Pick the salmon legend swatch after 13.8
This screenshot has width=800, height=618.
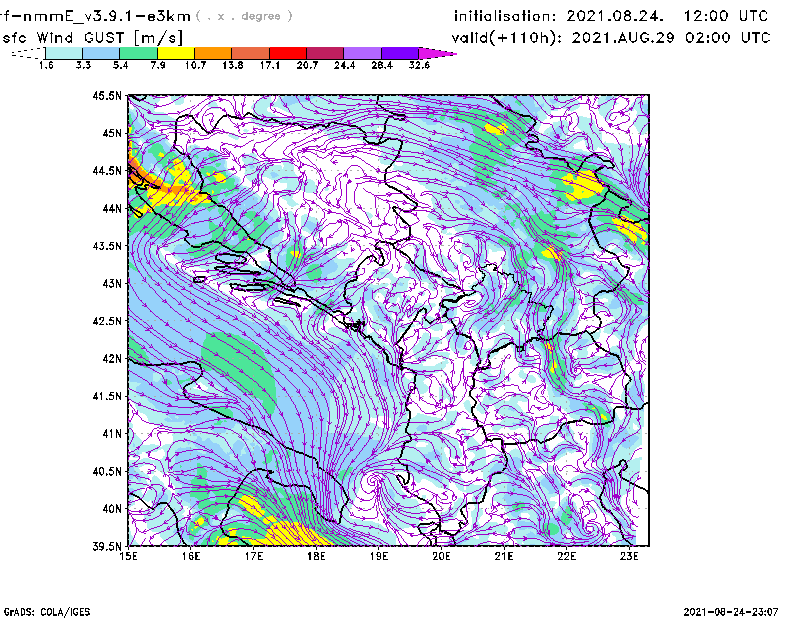251,53
